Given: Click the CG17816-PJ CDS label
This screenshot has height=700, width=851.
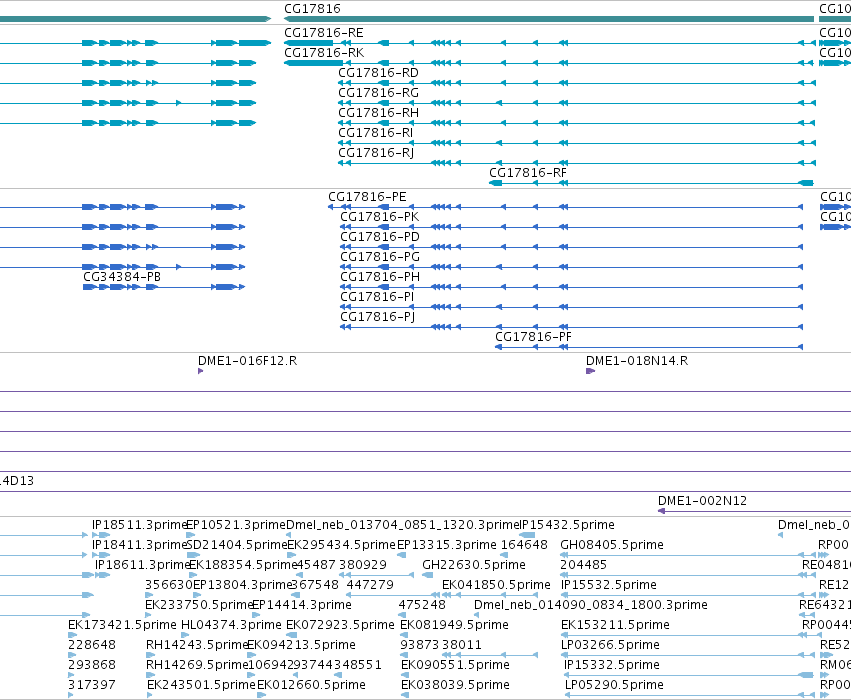Looking at the screenshot, I should 377,317.
